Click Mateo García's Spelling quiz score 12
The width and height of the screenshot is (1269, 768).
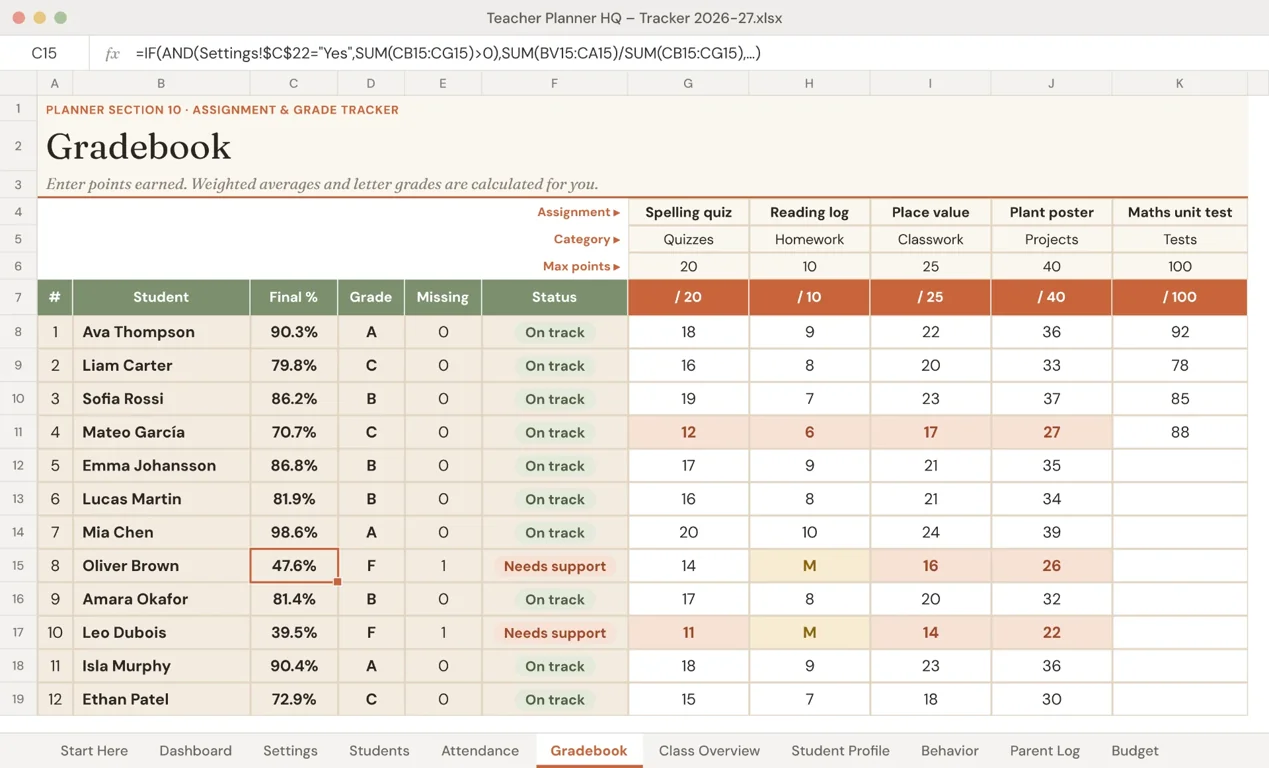[x=688, y=432]
